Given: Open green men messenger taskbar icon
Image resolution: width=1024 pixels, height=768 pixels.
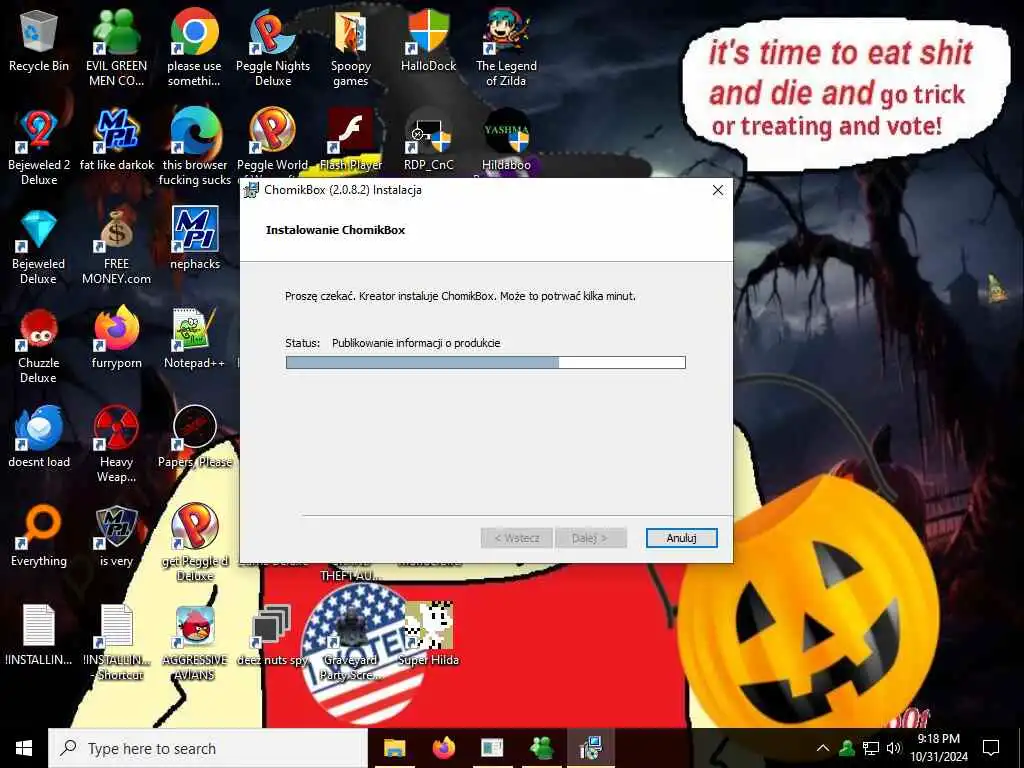Looking at the screenshot, I should point(541,748).
